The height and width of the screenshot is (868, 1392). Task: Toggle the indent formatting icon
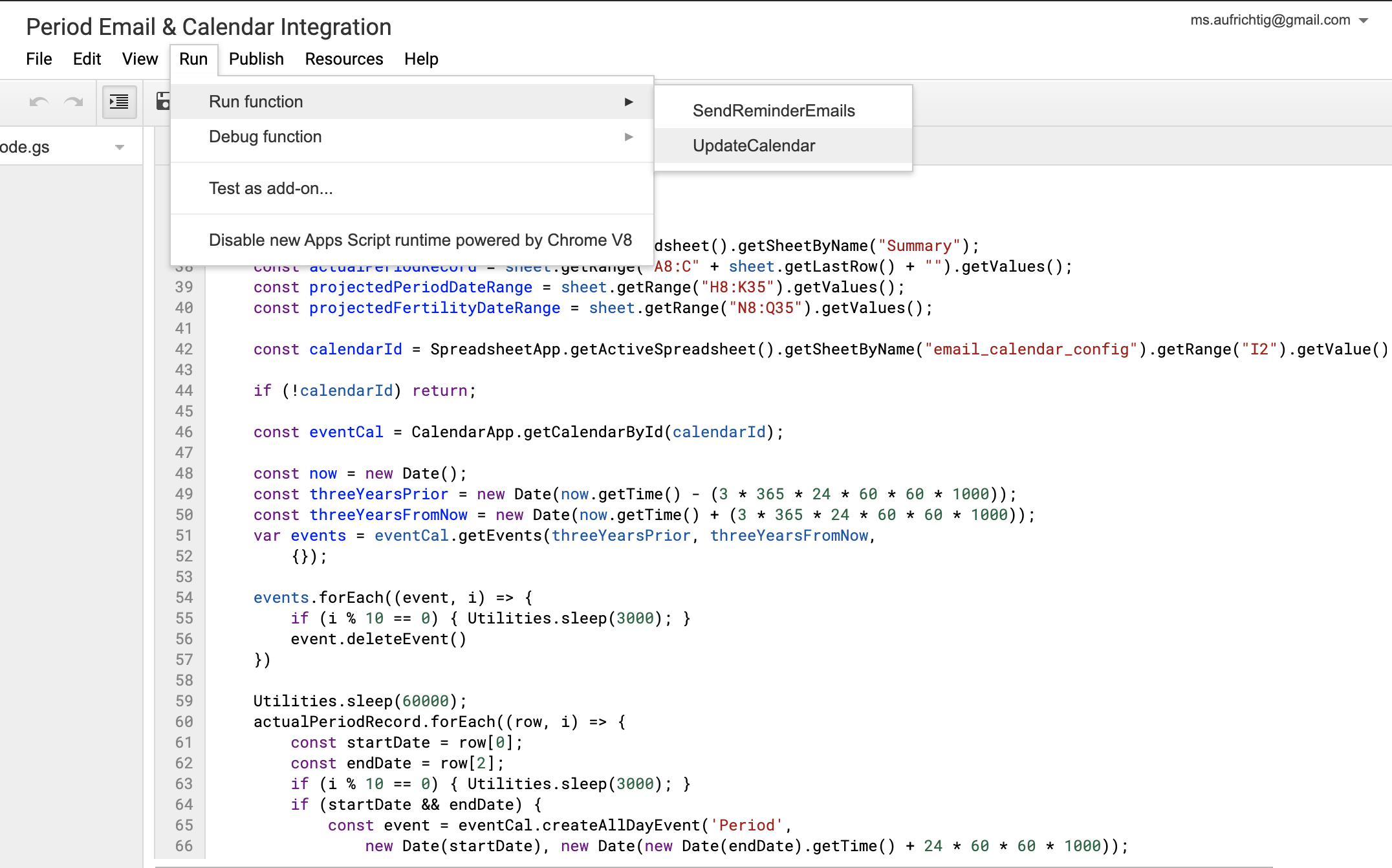(119, 102)
